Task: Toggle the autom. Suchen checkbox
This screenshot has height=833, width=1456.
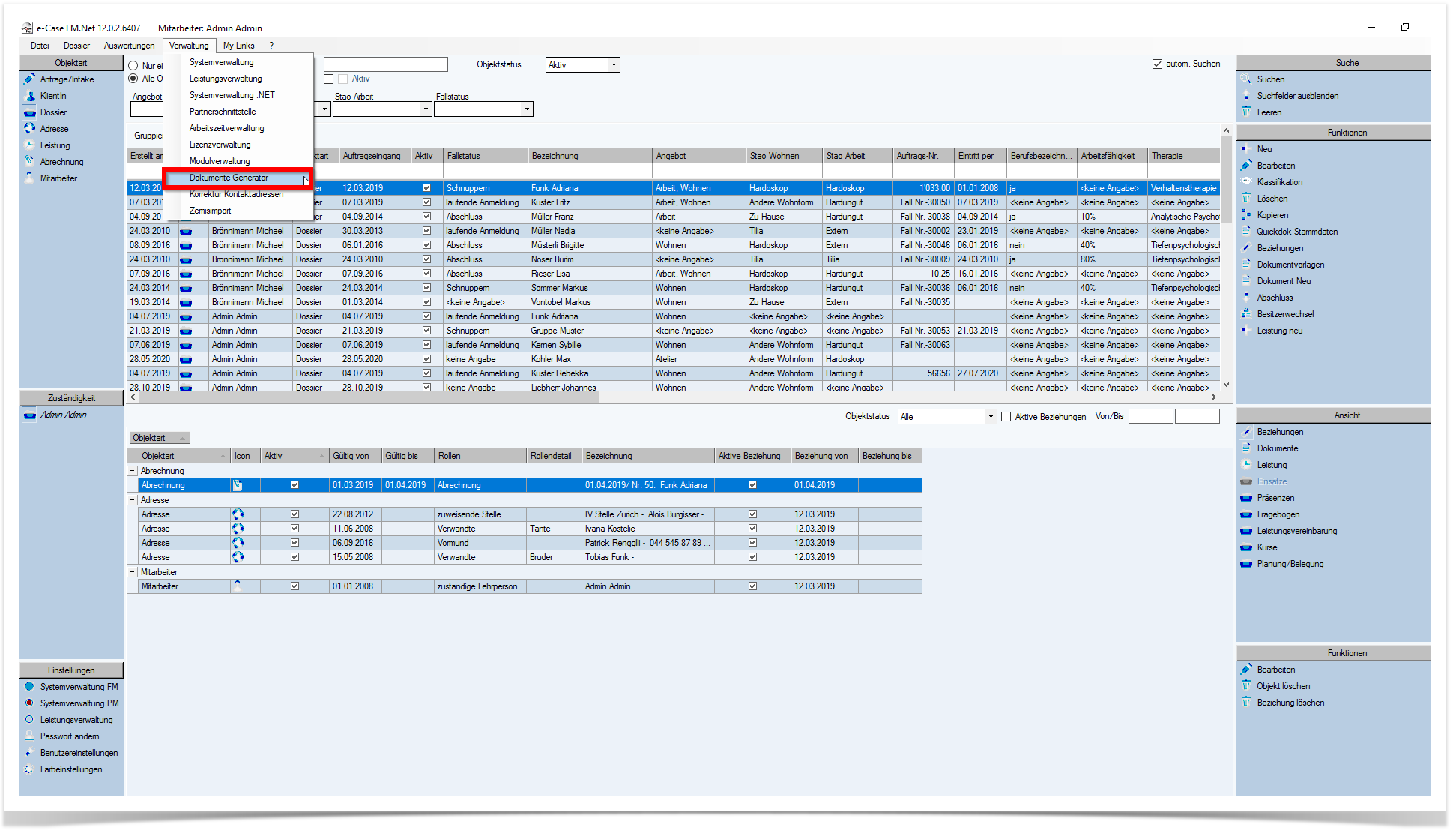Action: click(1157, 64)
